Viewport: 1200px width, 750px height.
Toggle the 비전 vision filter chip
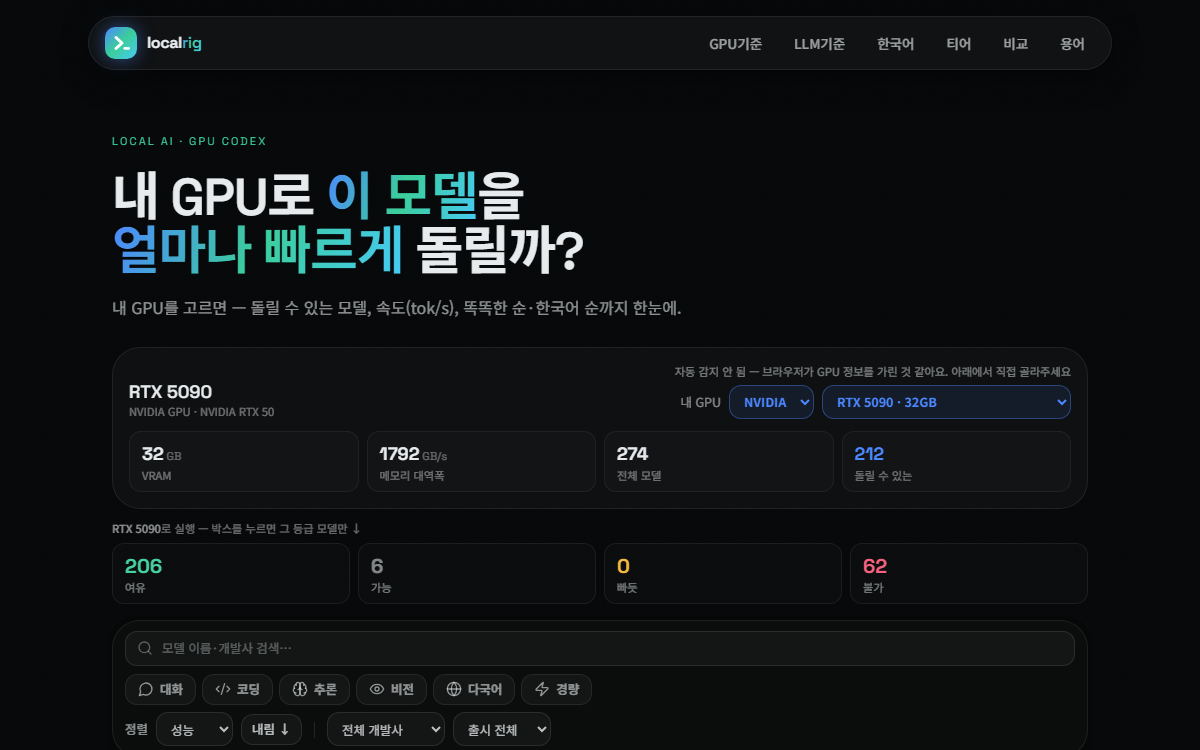391,689
